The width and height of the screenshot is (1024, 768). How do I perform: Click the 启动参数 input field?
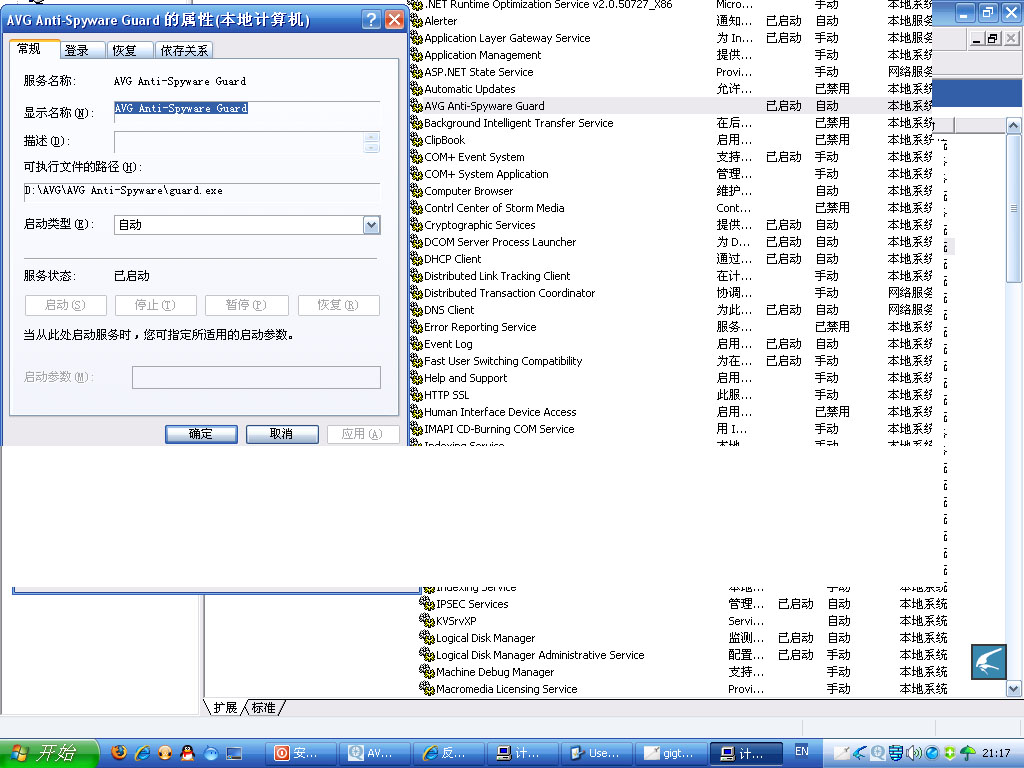pos(256,377)
